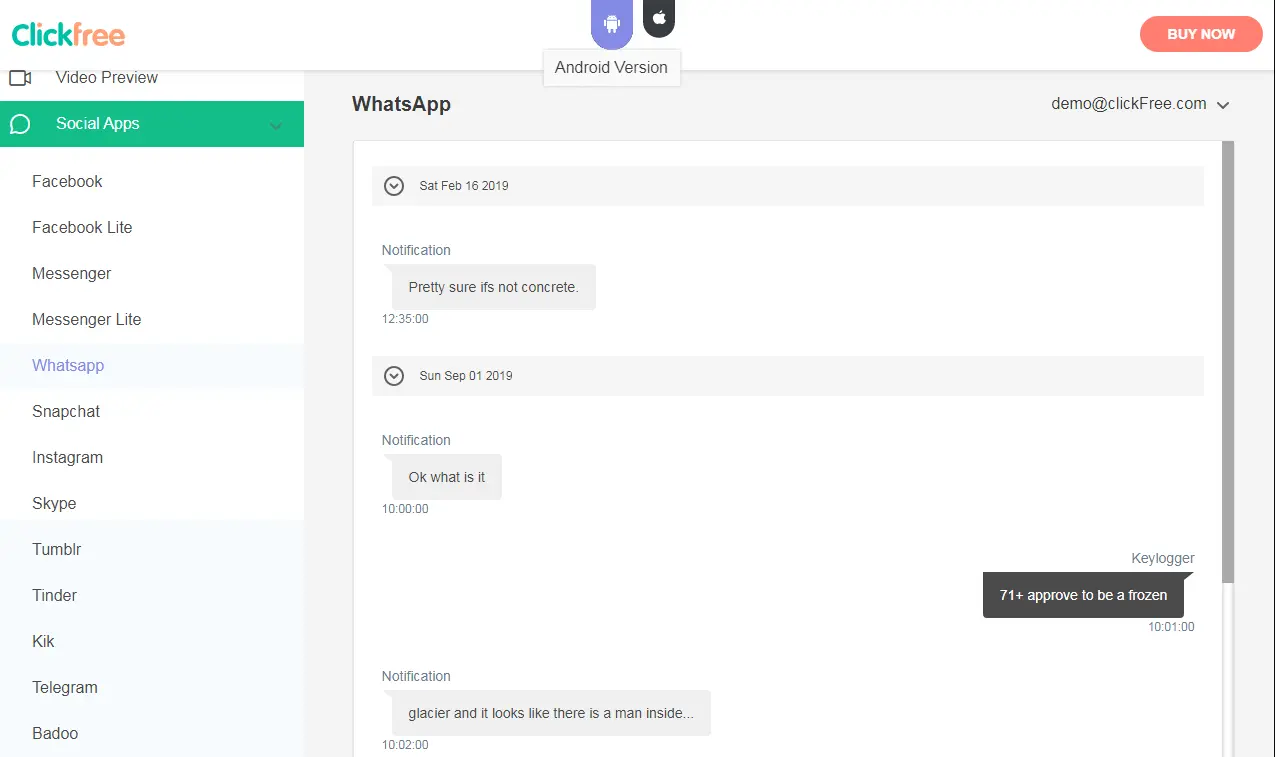
Task: Click the 'Sun Sep 01 2019' date text
Action: point(466,376)
